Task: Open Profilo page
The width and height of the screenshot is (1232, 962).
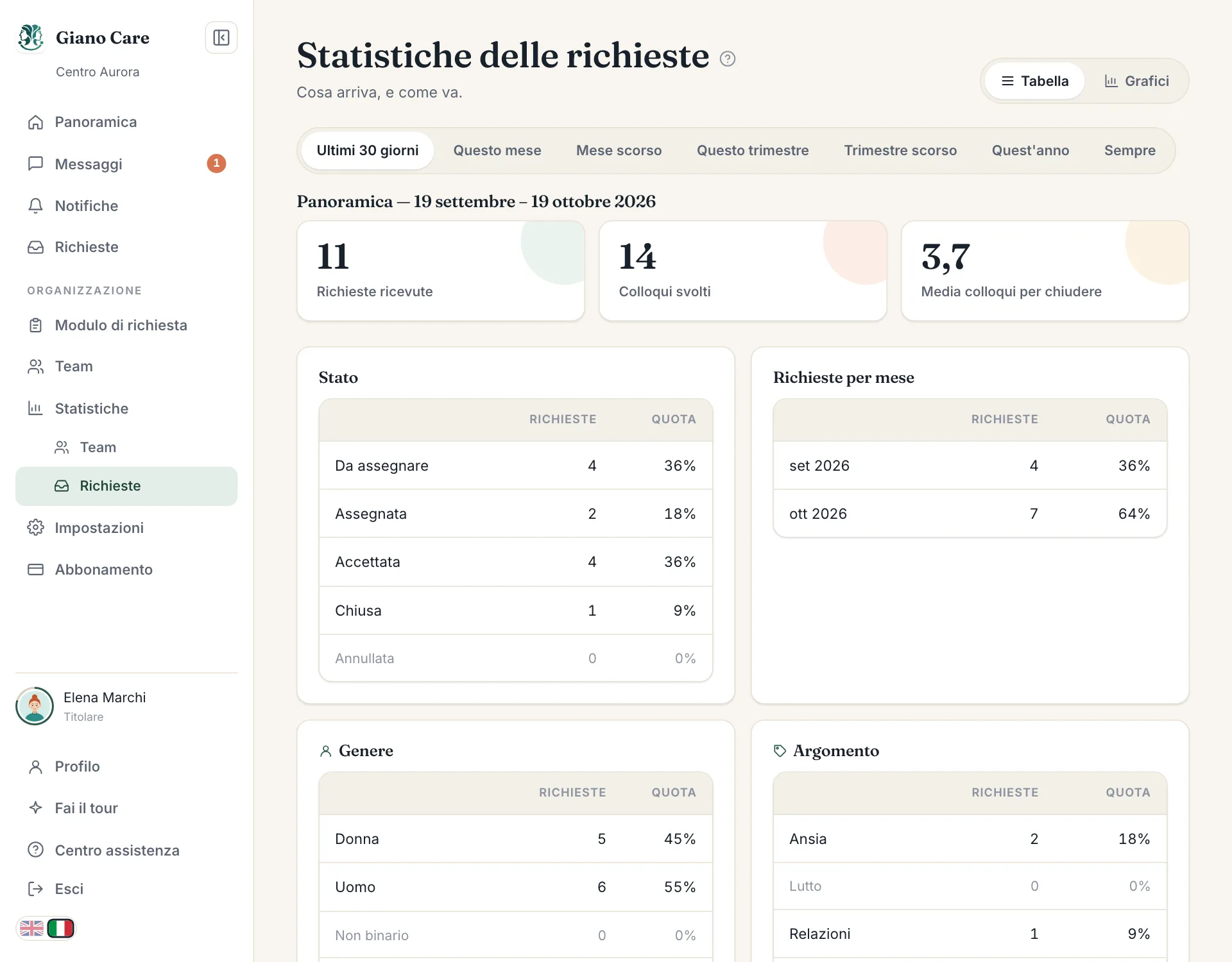Action: (x=126, y=766)
